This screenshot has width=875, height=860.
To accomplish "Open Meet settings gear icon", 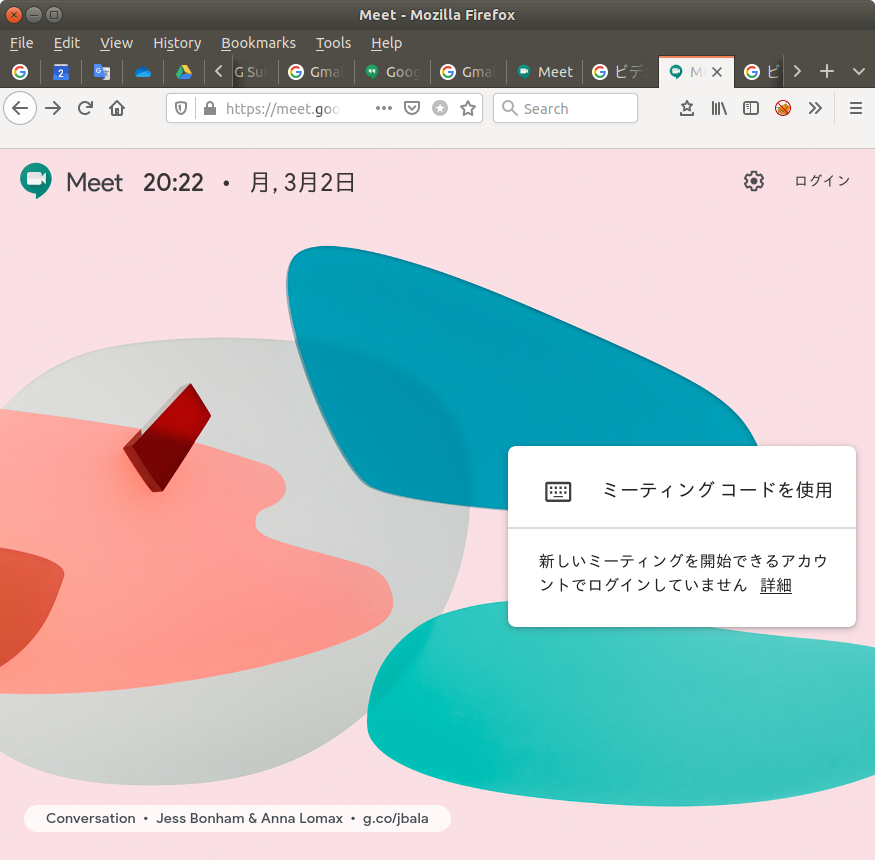I will 754,181.
